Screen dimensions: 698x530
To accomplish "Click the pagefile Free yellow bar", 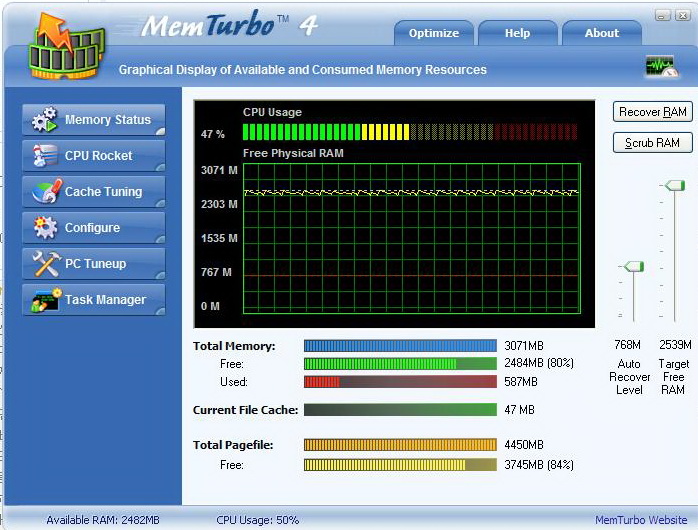I will 400,465.
